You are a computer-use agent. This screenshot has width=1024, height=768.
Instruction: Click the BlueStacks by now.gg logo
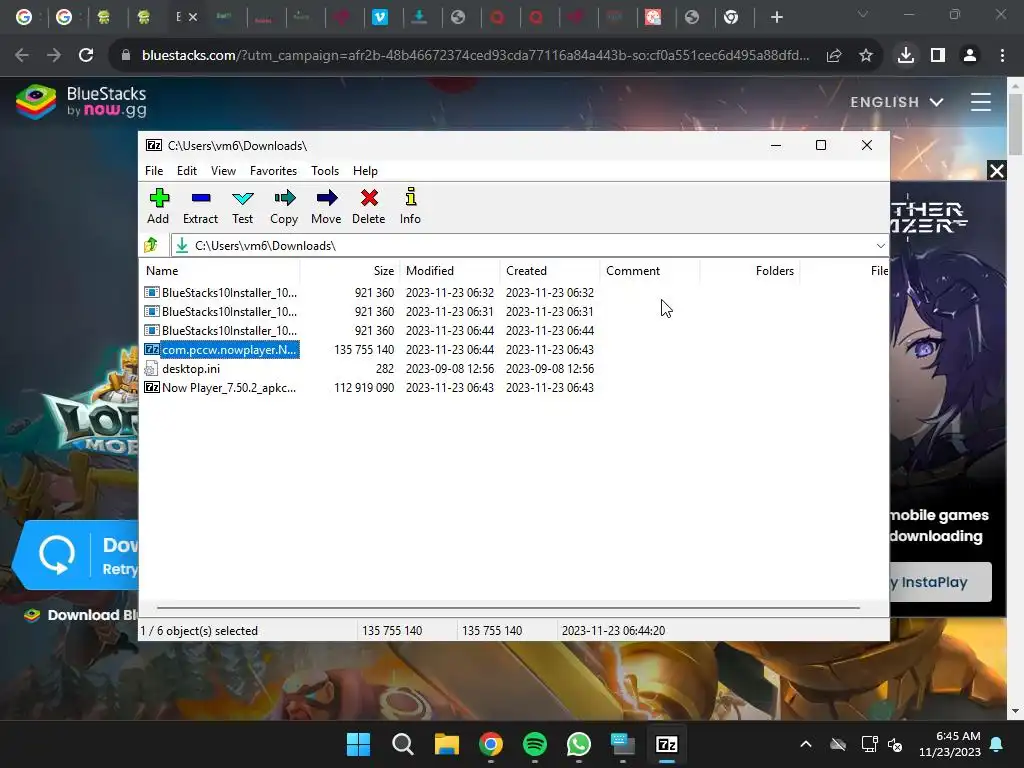click(81, 102)
